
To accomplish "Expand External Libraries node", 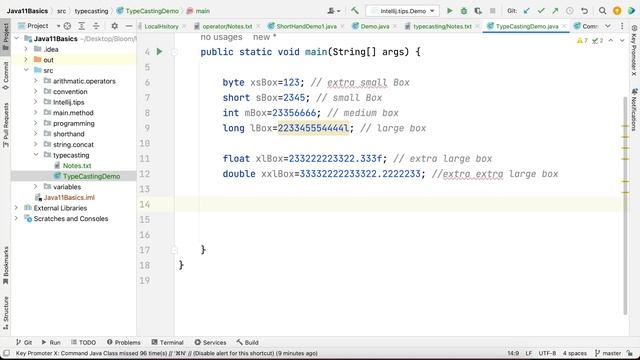I will pyautogui.click(x=16, y=208).
